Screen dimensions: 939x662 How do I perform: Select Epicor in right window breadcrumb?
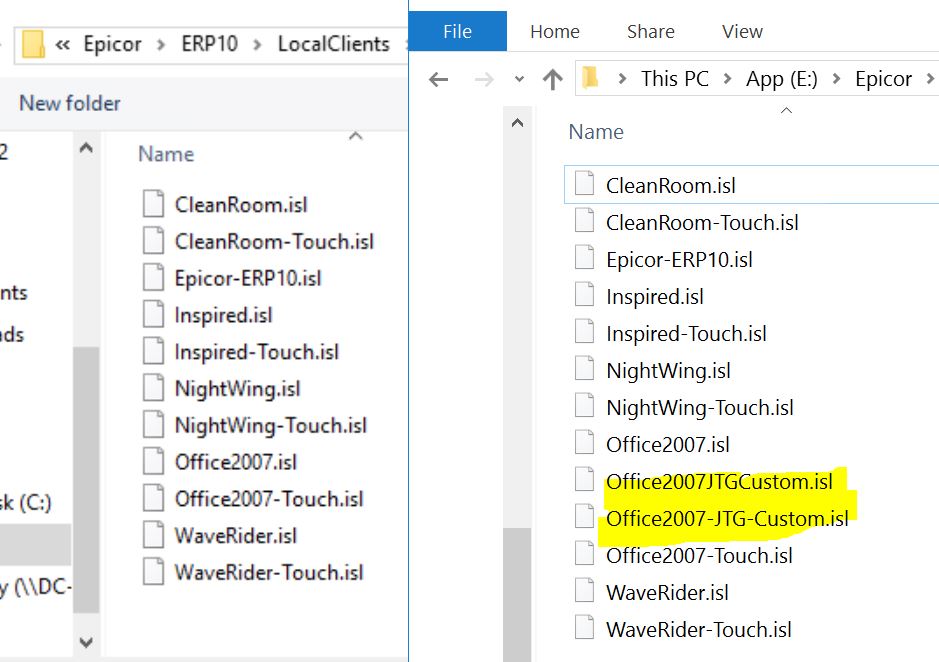pyautogui.click(x=883, y=78)
